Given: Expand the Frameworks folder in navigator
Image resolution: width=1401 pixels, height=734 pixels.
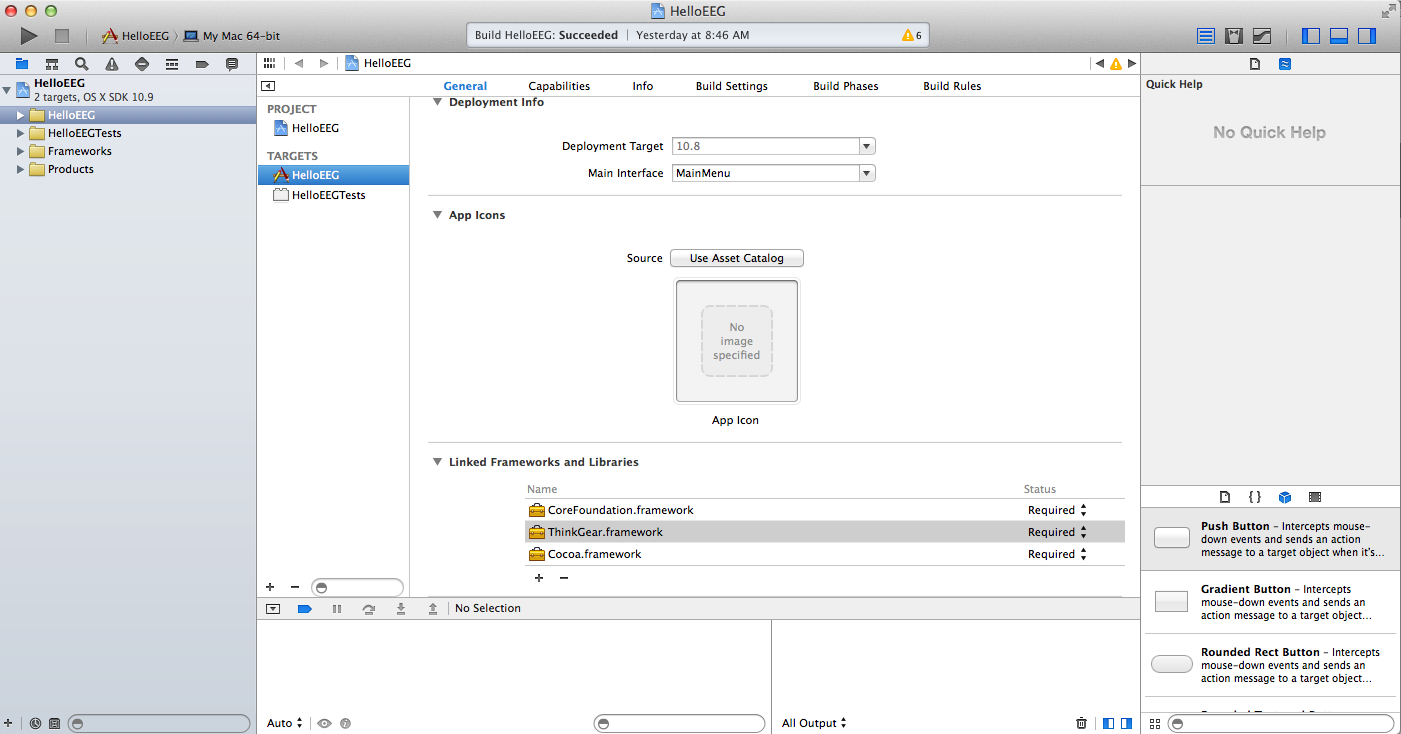Looking at the screenshot, I should coord(20,151).
